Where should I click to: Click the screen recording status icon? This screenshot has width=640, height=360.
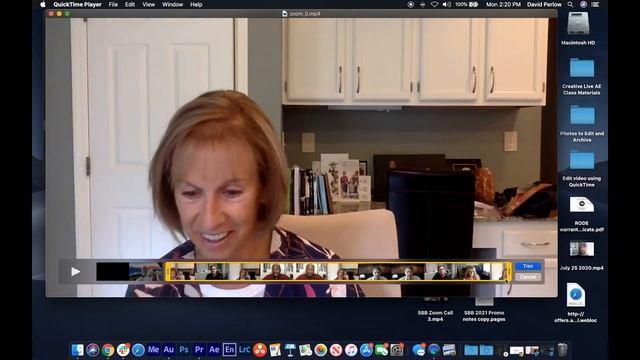click(x=411, y=4)
